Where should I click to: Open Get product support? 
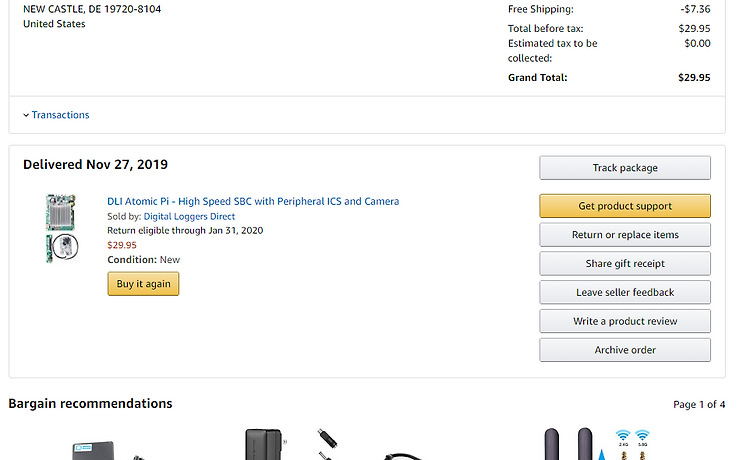[625, 206]
